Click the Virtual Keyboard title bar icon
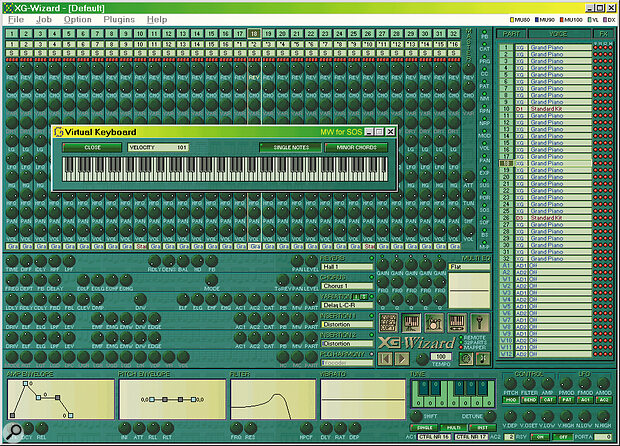Screen dimensions: 620x446 (x=59, y=132)
